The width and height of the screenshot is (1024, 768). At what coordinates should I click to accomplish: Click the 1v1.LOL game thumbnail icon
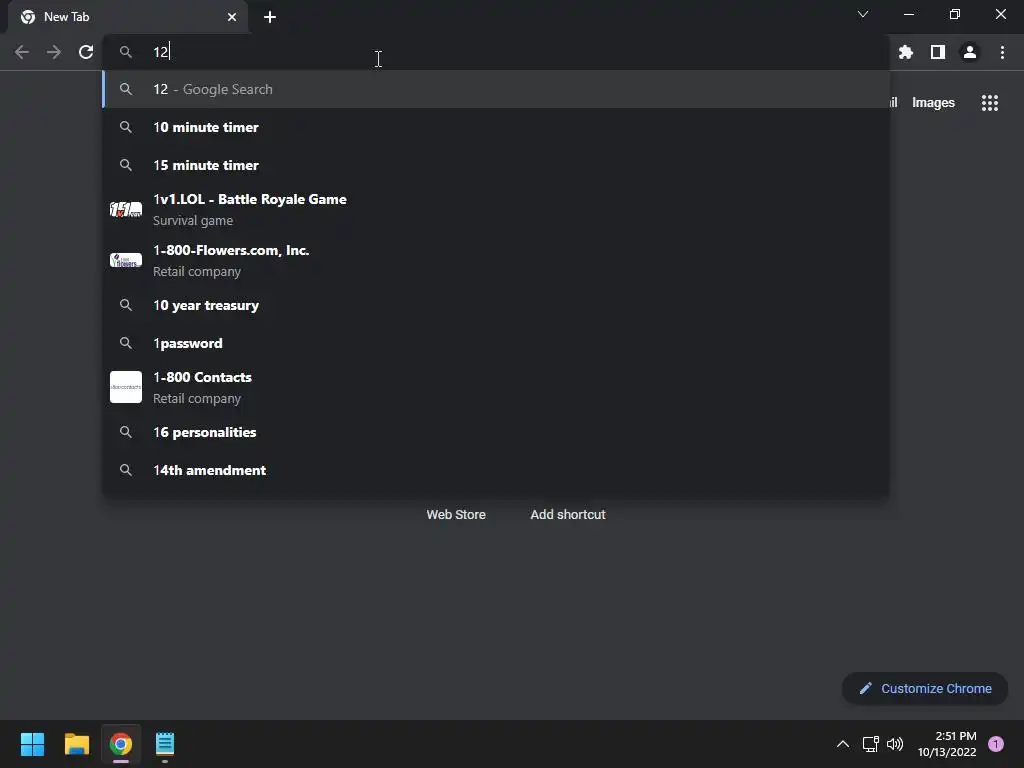(125, 210)
